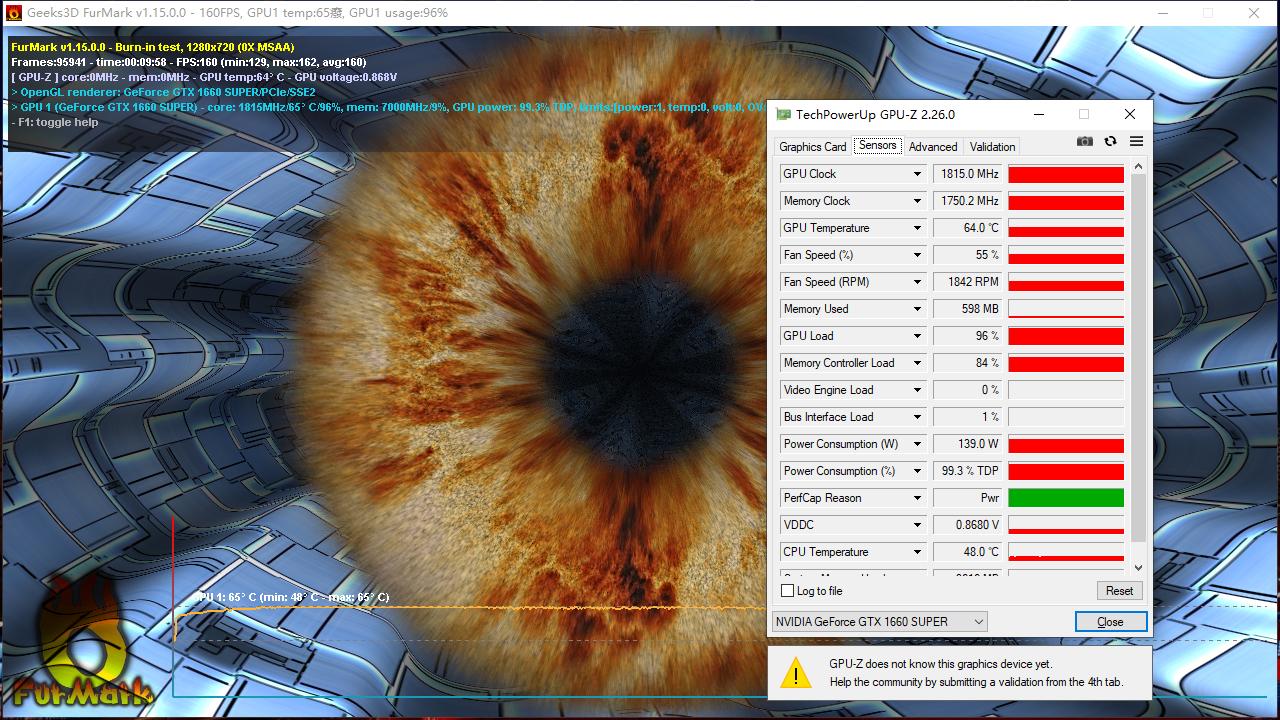Open the Validation tab
Viewport: 1280px width, 720px height.
(992, 147)
